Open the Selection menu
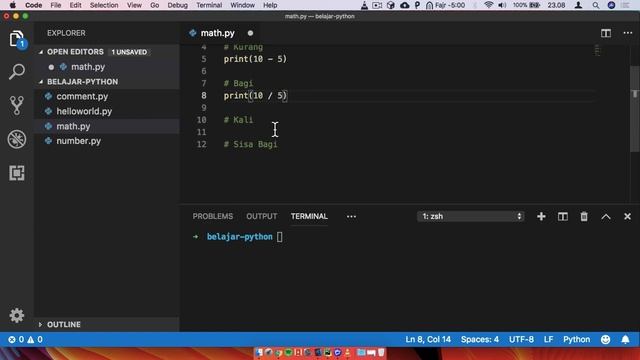 pos(104,5)
